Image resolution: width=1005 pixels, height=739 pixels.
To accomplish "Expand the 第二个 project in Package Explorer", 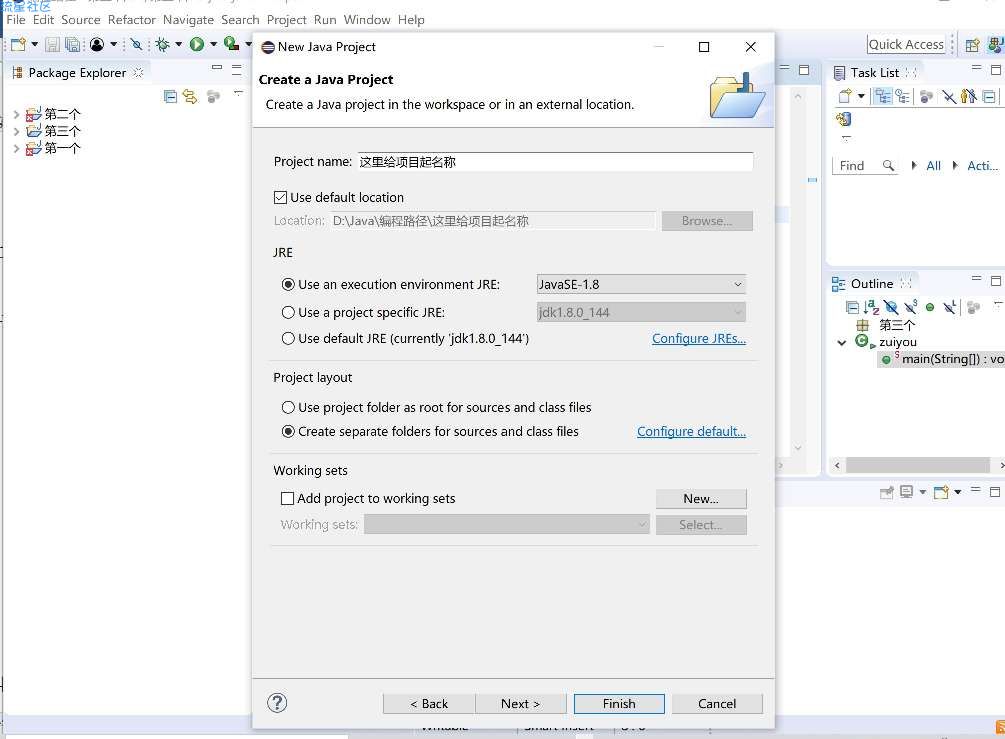I will point(16,114).
